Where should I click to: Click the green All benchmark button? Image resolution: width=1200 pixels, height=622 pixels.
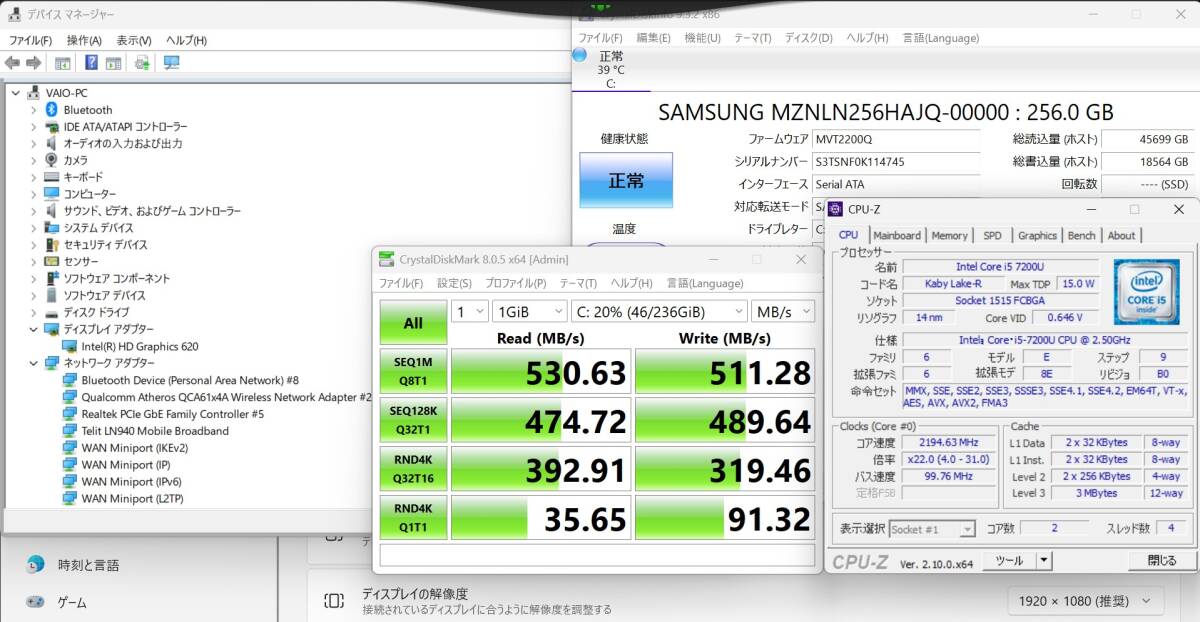[x=412, y=323]
